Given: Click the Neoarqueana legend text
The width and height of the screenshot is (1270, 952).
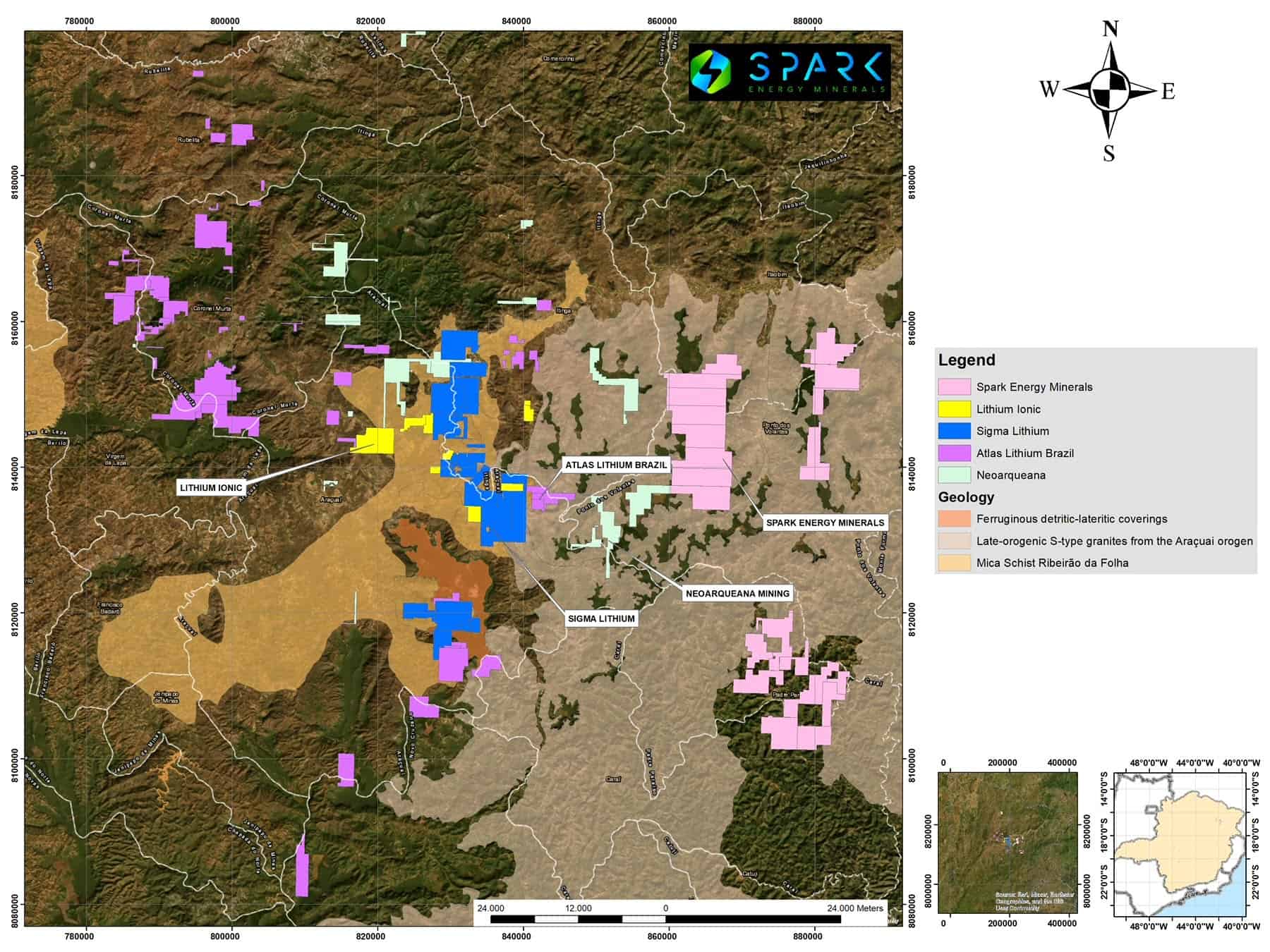Looking at the screenshot, I should 1011,475.
